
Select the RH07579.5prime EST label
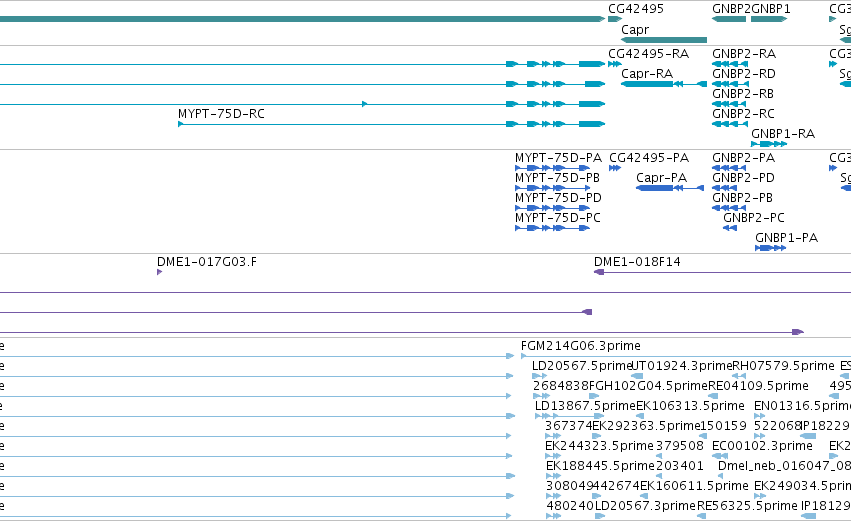point(783,366)
